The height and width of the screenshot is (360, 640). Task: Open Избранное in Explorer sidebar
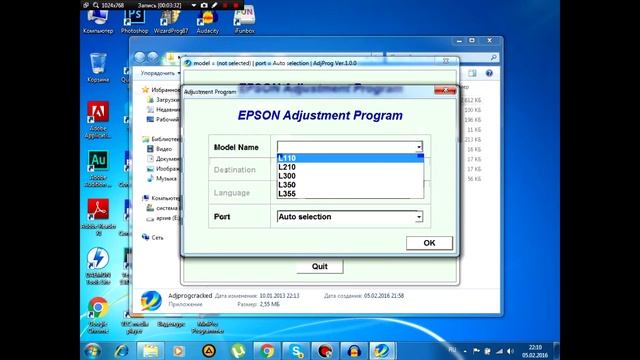pyautogui.click(x=161, y=90)
